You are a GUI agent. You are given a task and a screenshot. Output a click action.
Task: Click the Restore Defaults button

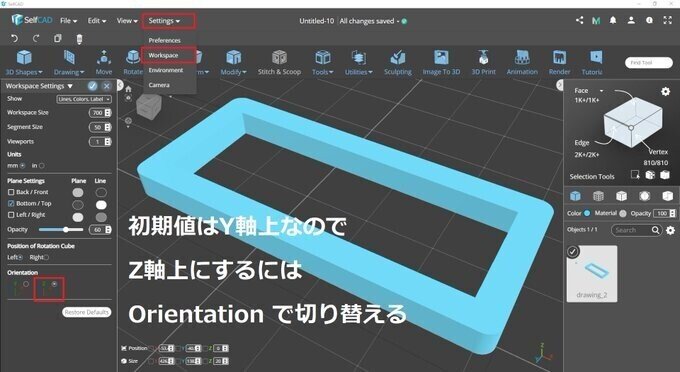[x=86, y=312]
